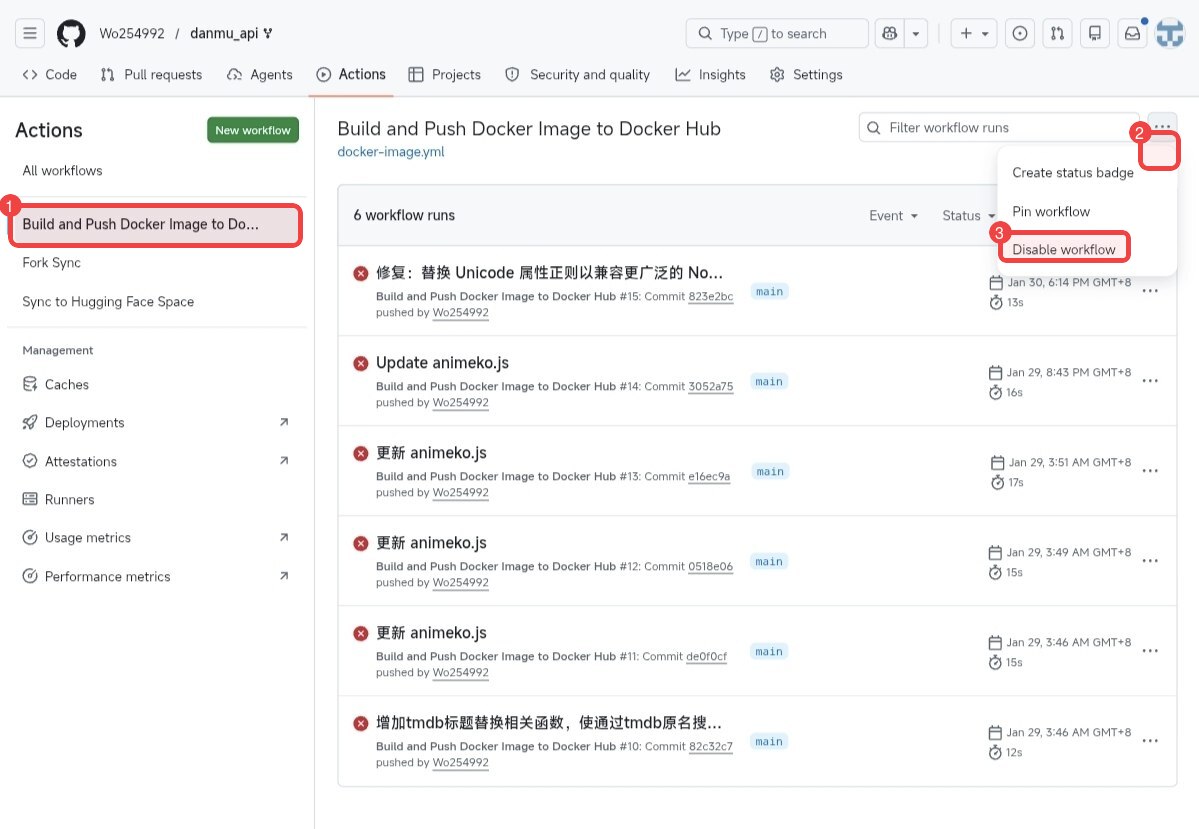
Task: Choose Pin workflow menu item
Action: (x=1051, y=212)
